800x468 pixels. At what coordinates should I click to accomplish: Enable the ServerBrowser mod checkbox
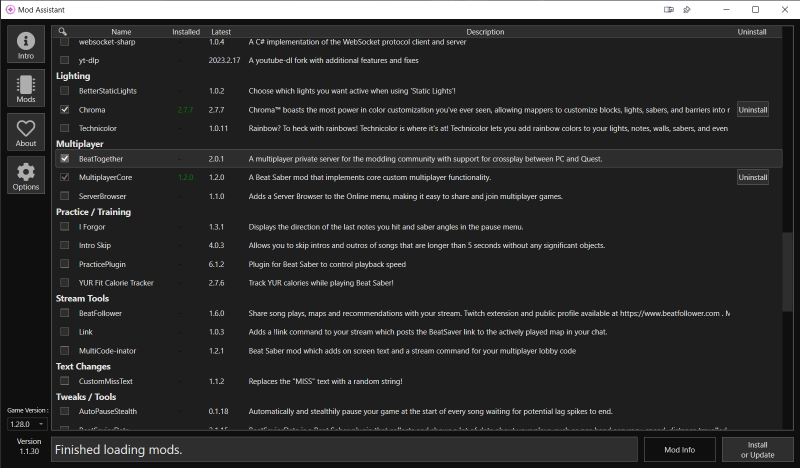65,196
